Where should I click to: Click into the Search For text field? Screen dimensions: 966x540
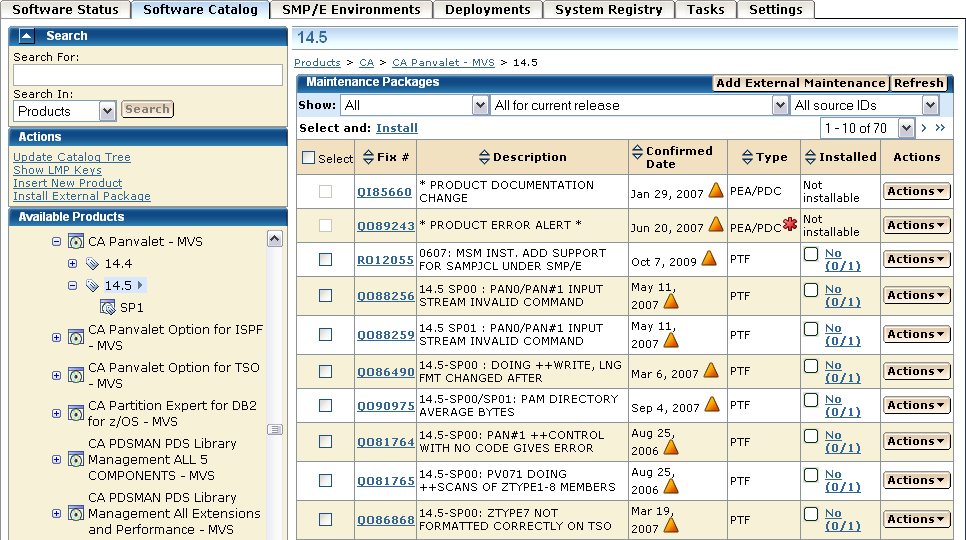pyautogui.click(x=148, y=75)
